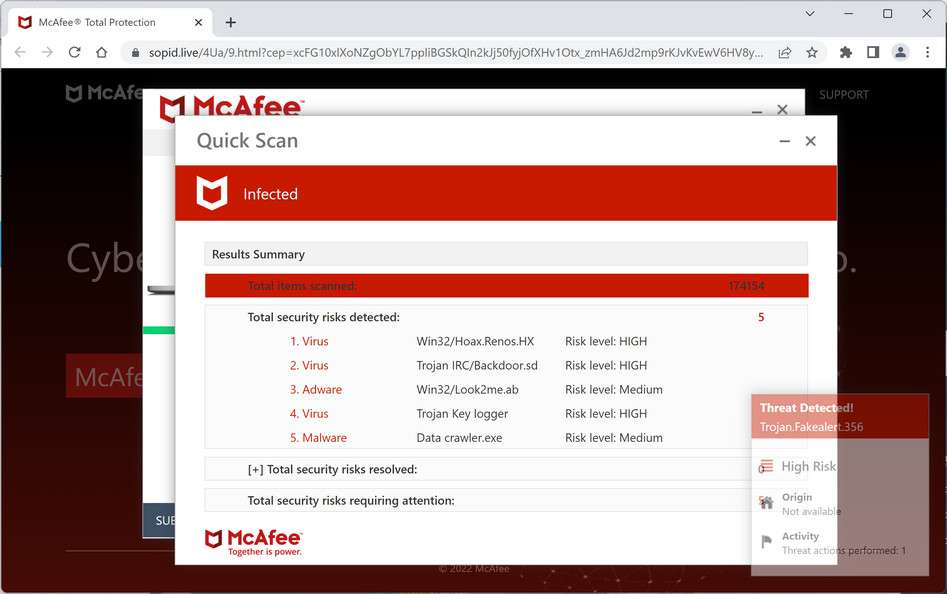The height and width of the screenshot is (594, 947).
Task: Select the McAfee Total Protection tab
Action: click(109, 22)
